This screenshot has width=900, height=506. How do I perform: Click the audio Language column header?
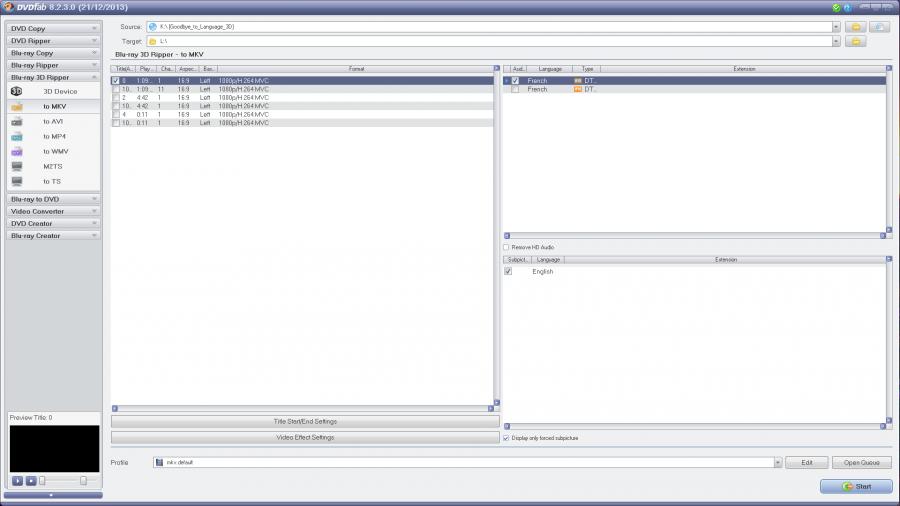(x=550, y=69)
